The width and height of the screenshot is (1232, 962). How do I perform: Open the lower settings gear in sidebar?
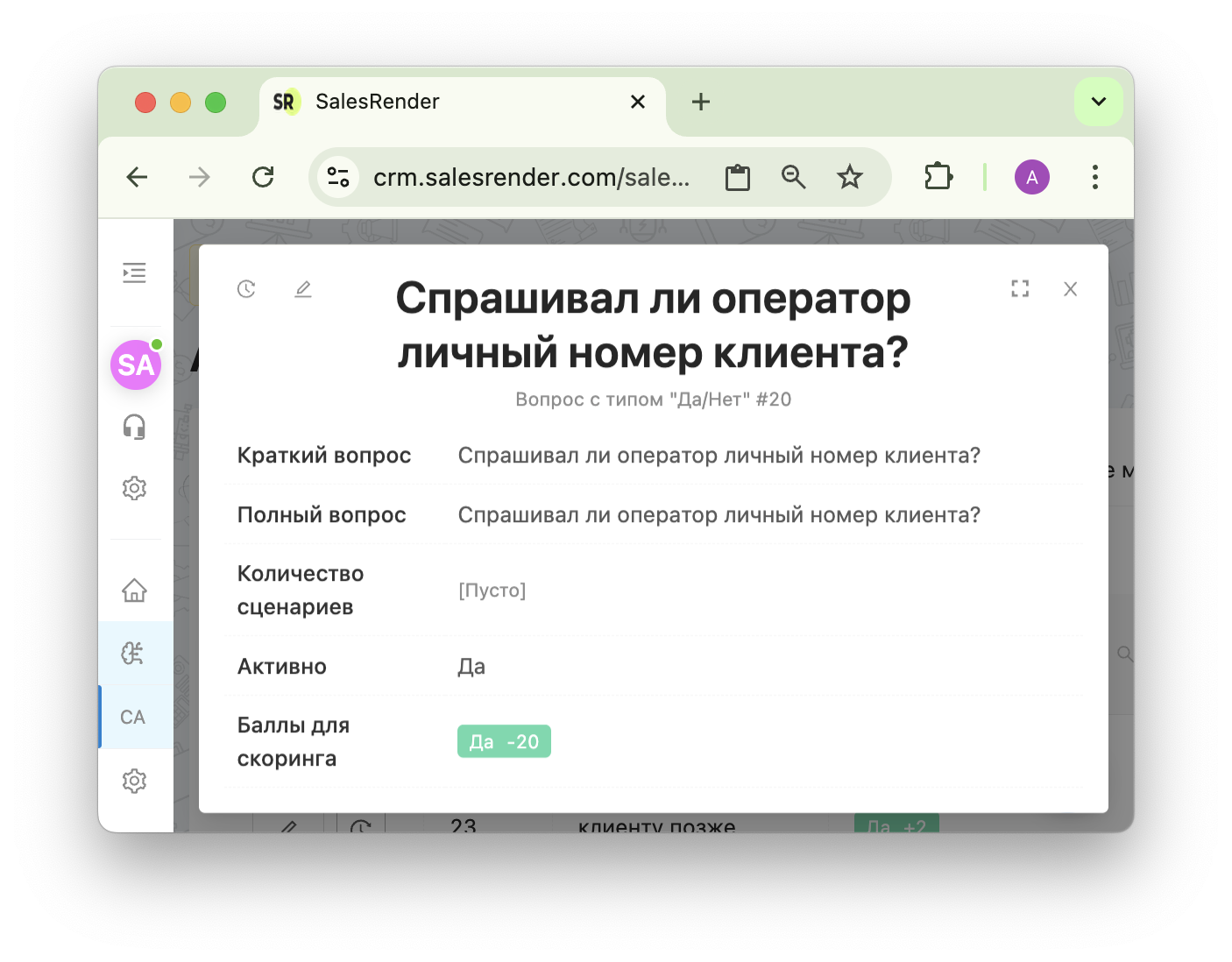point(134,781)
